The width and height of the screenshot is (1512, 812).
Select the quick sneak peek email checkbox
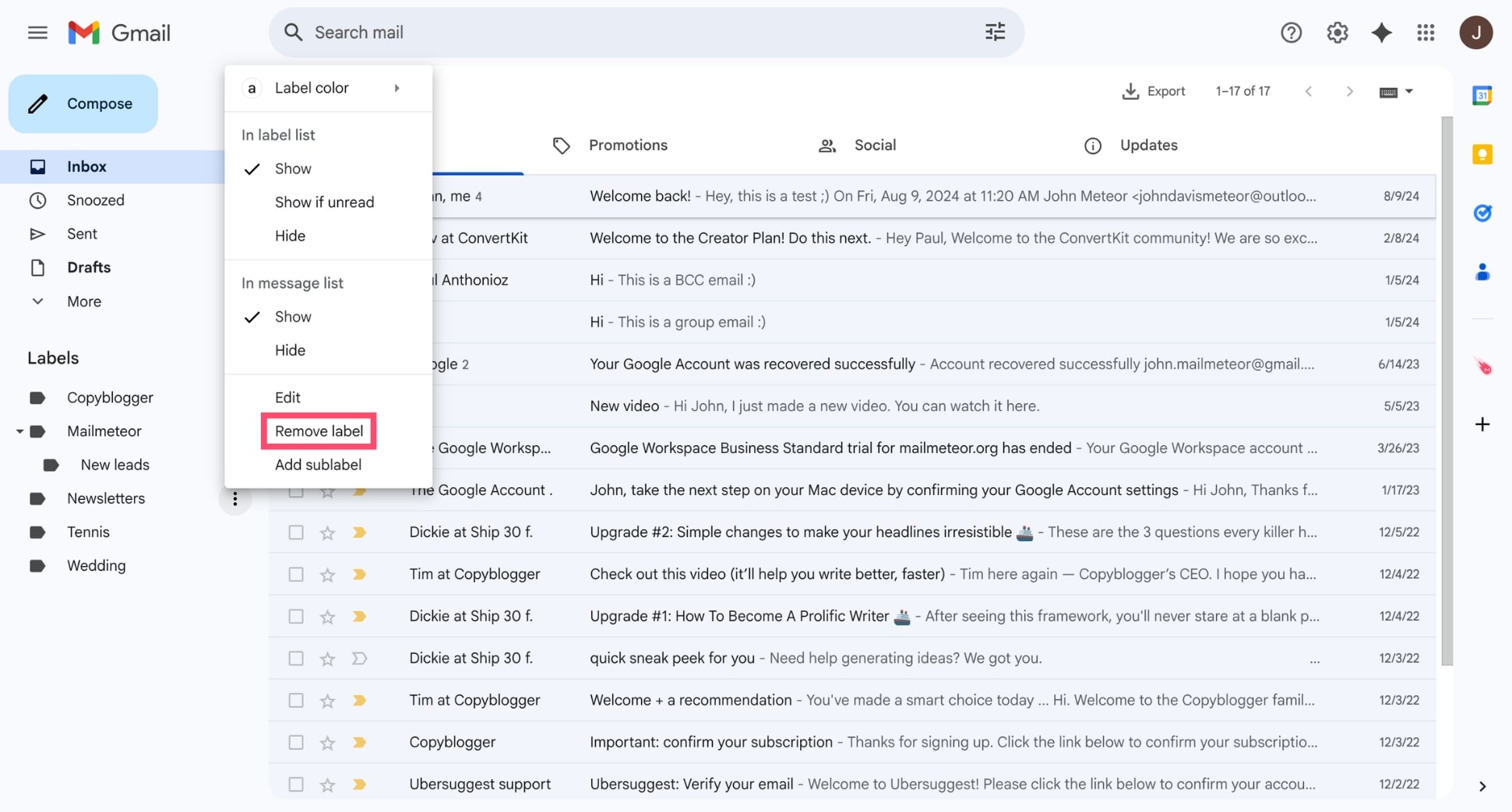click(295, 659)
